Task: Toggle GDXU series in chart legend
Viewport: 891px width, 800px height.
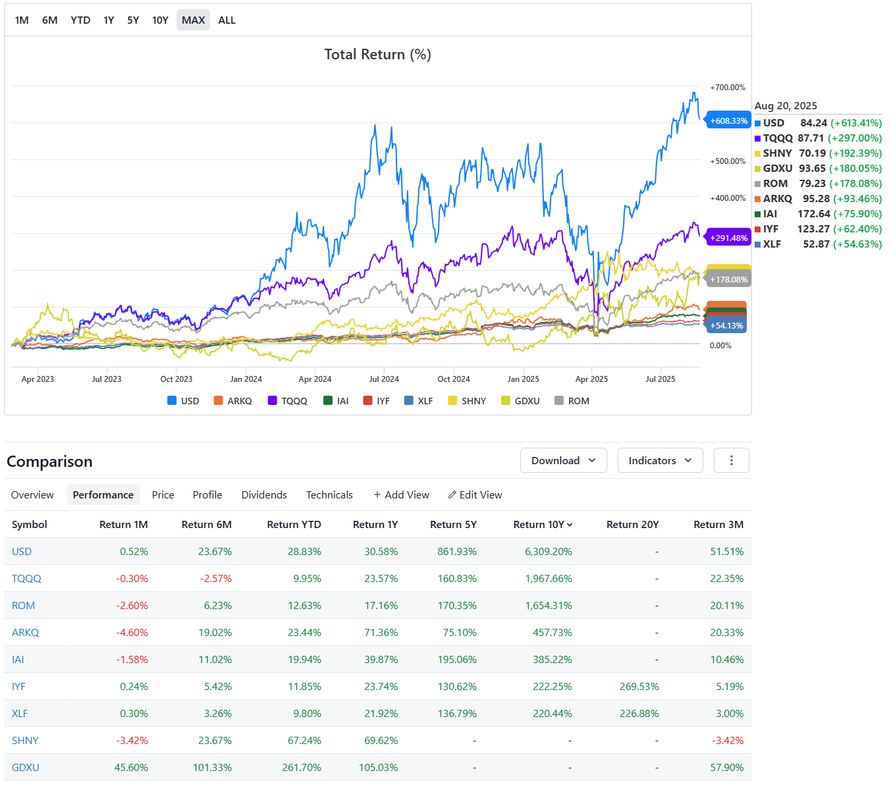Action: click(x=521, y=401)
